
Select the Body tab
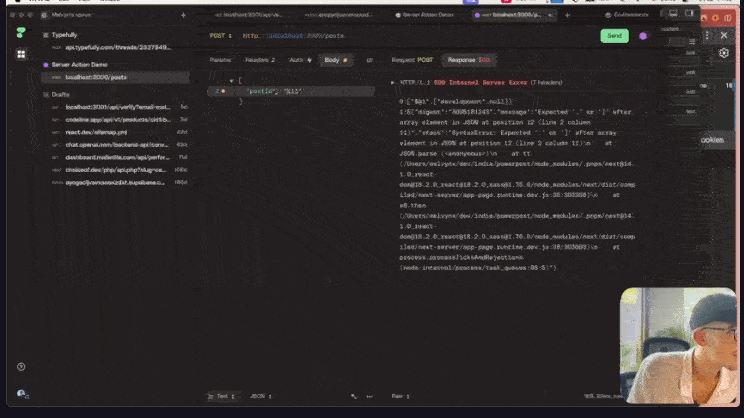(334, 60)
